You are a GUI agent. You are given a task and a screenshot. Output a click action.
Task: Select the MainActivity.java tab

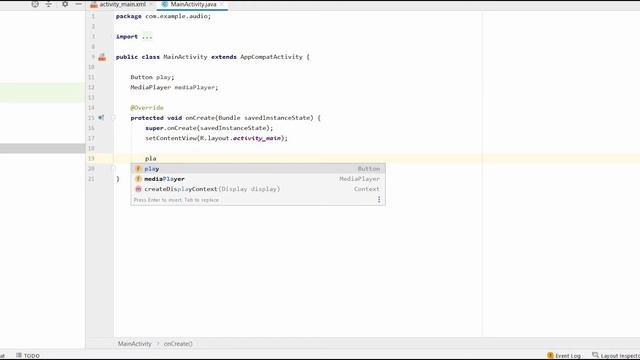[193, 4]
